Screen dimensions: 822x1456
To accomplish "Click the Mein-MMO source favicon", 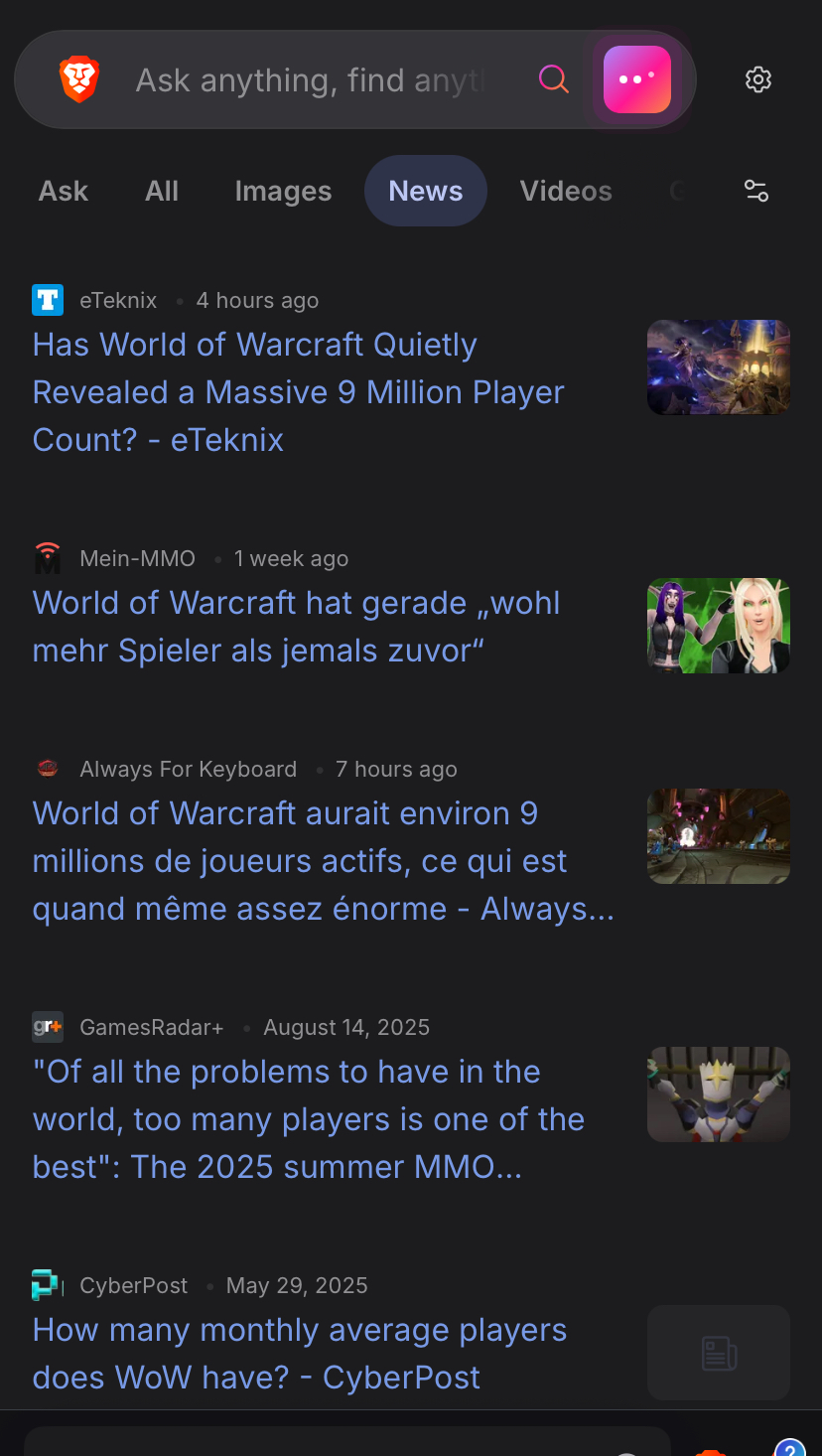I will click(x=48, y=558).
